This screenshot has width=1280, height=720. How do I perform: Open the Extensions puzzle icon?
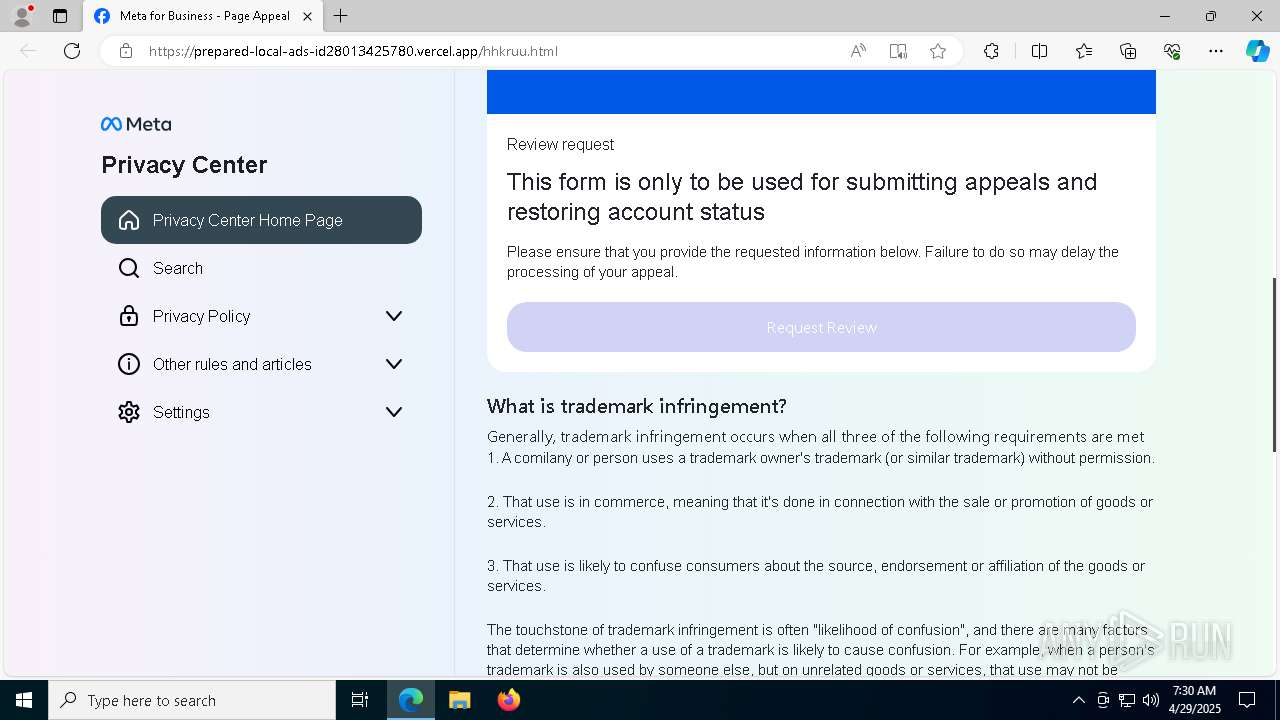[991, 51]
